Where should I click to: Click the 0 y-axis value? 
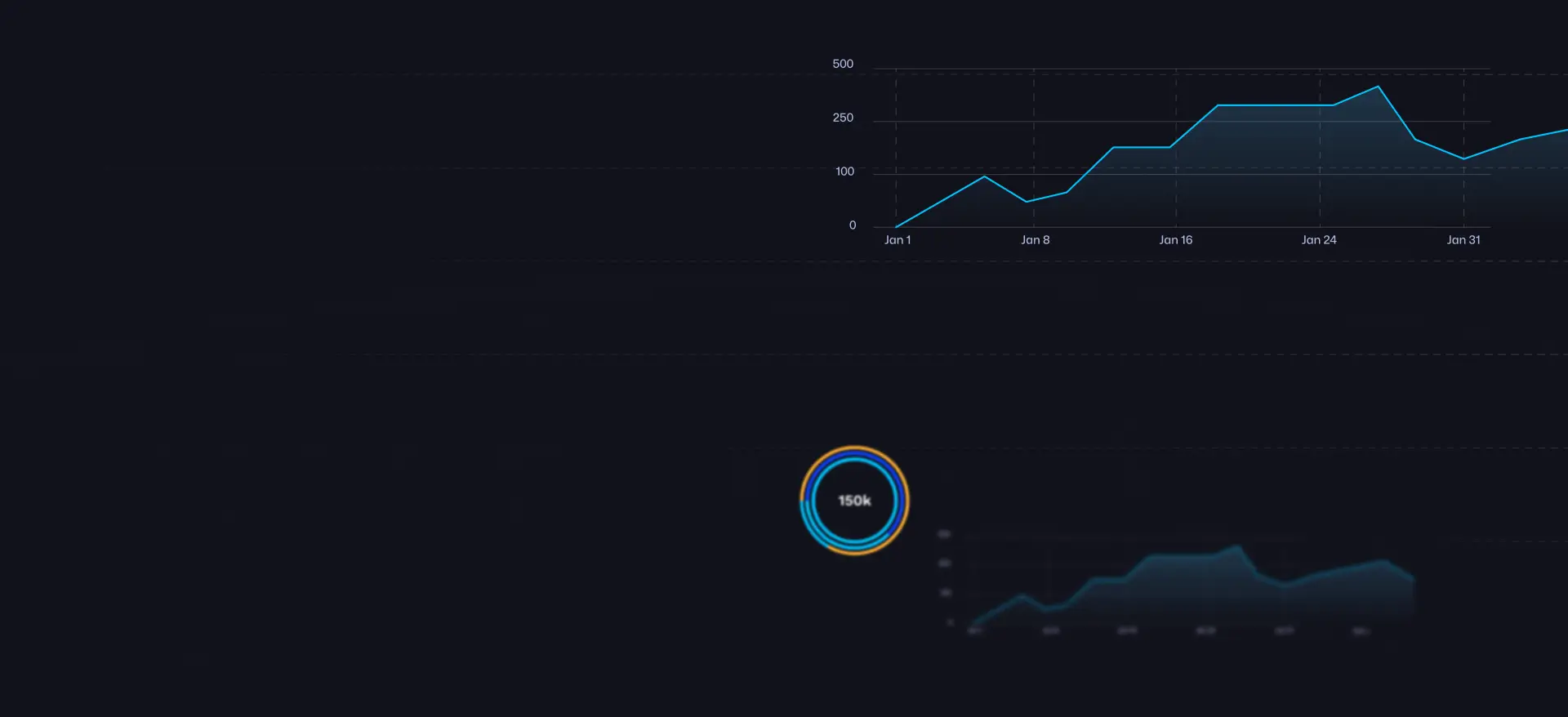pyautogui.click(x=853, y=225)
